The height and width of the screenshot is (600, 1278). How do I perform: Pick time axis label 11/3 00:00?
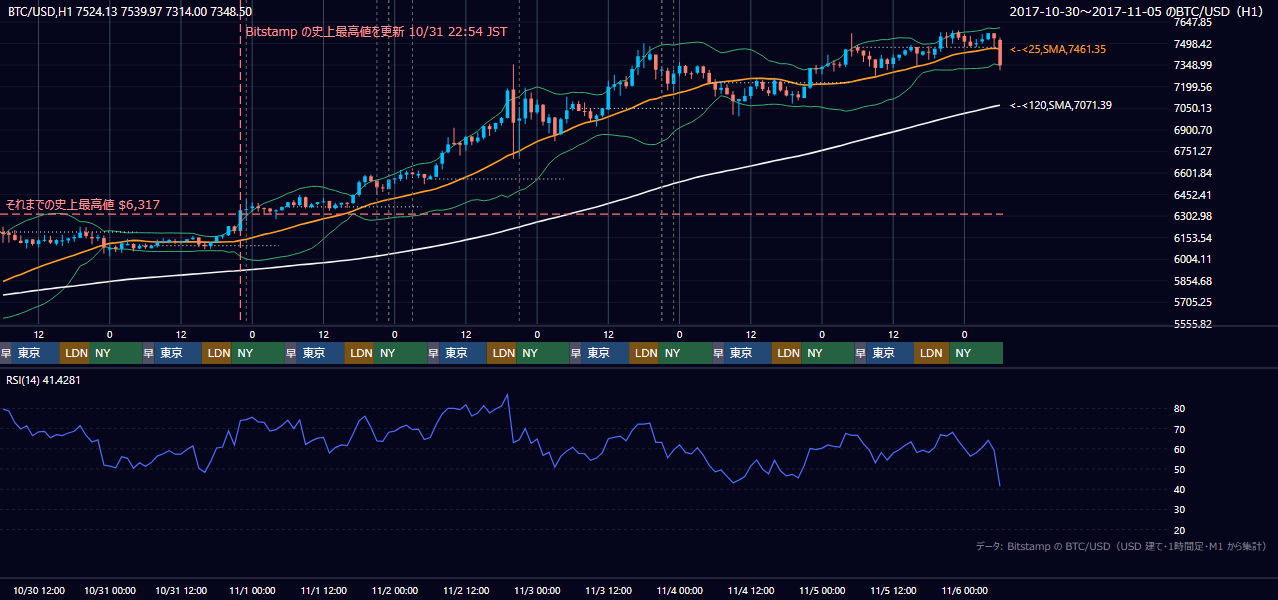tap(537, 591)
